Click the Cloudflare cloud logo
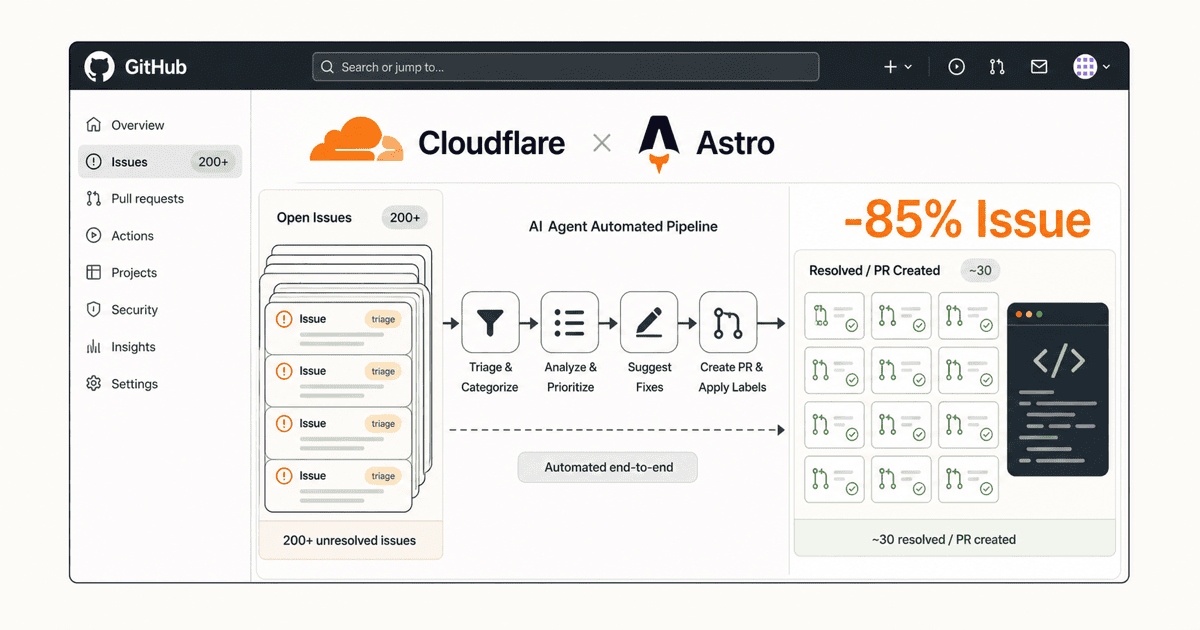Image resolution: width=1200 pixels, height=630 pixels. [357, 140]
